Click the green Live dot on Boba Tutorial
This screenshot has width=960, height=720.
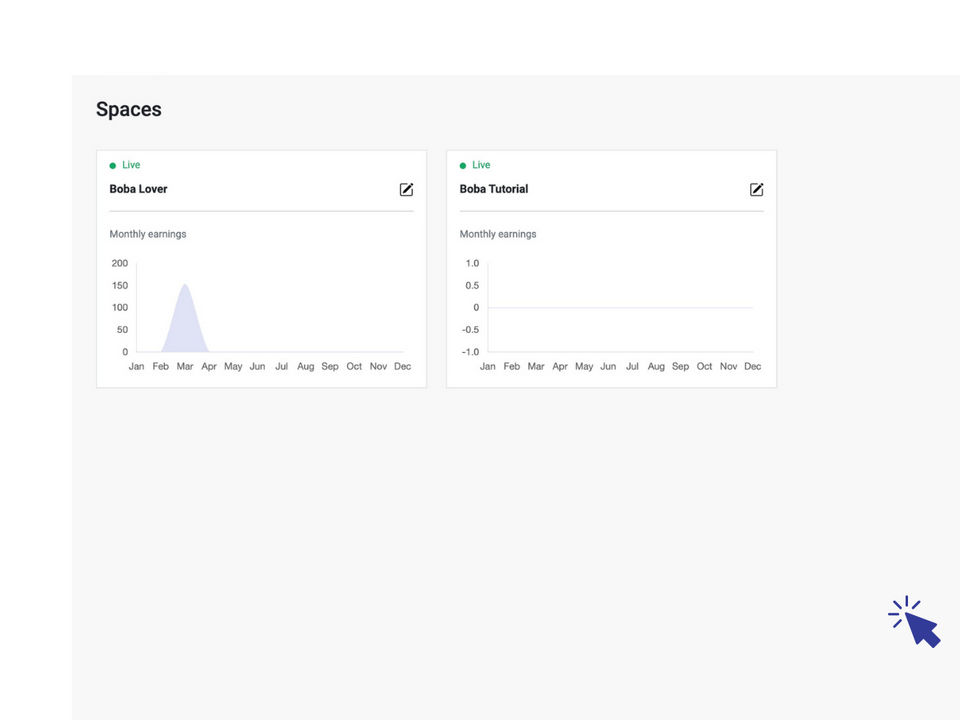click(x=463, y=166)
